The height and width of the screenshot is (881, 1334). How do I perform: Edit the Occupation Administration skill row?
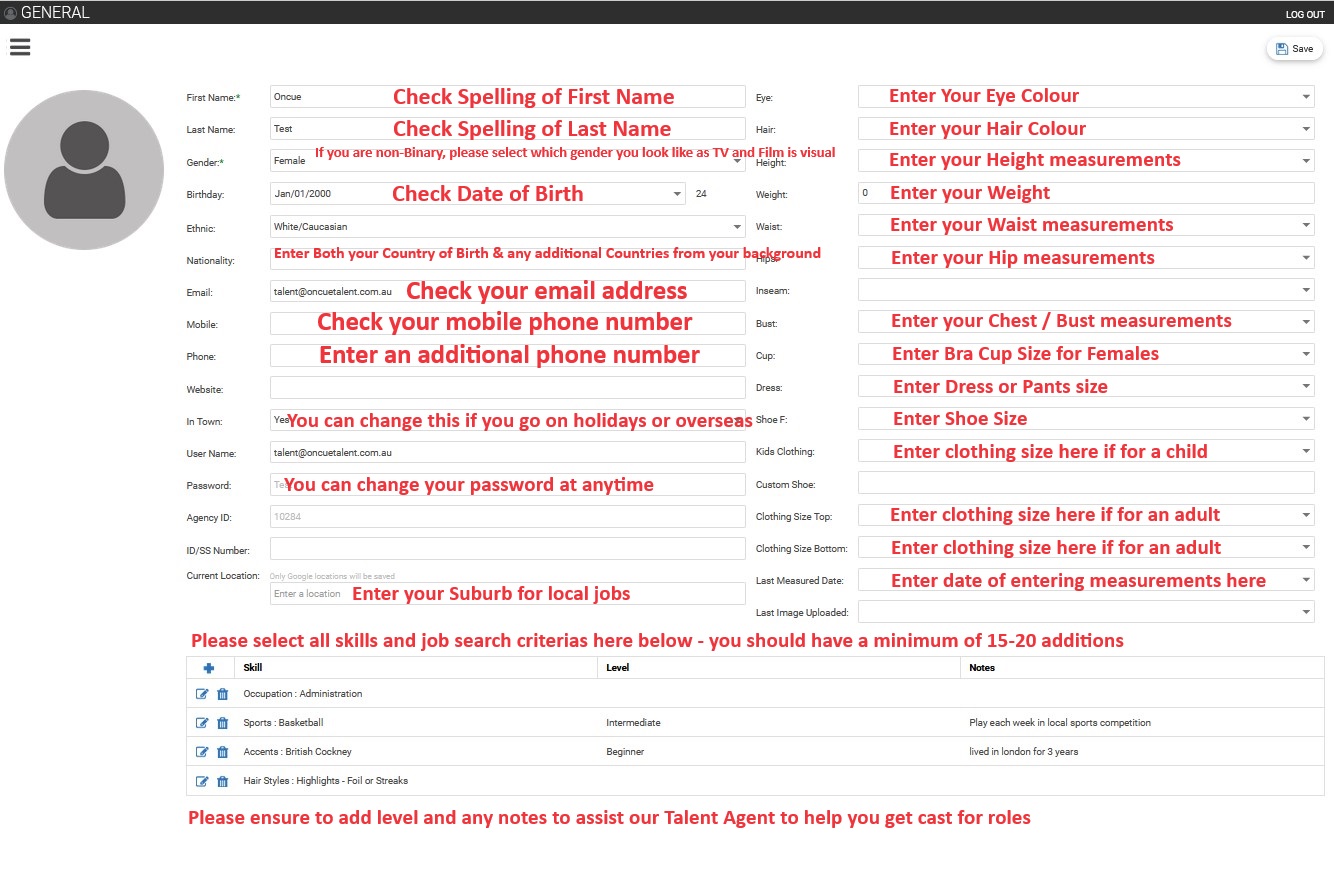[x=202, y=694]
